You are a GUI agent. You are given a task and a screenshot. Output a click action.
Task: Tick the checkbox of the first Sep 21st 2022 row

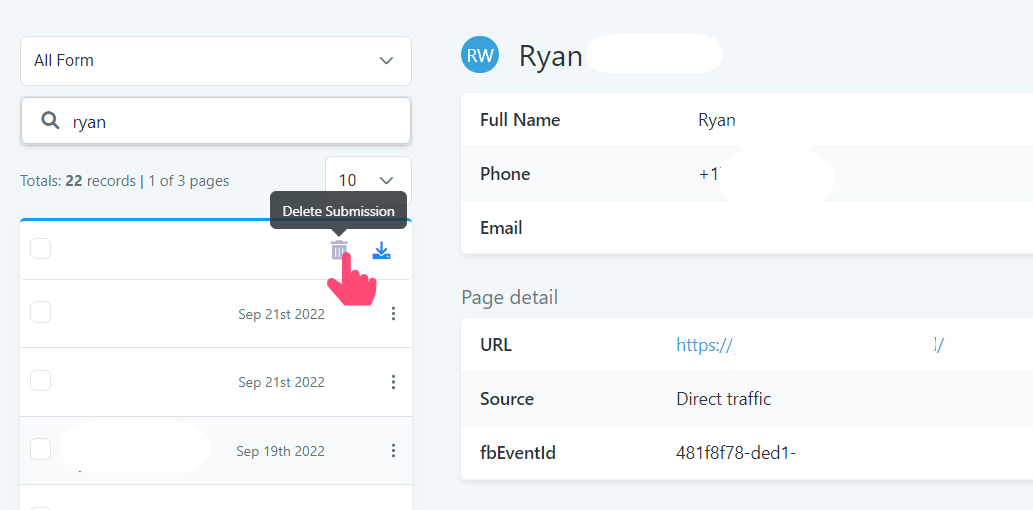click(x=40, y=312)
